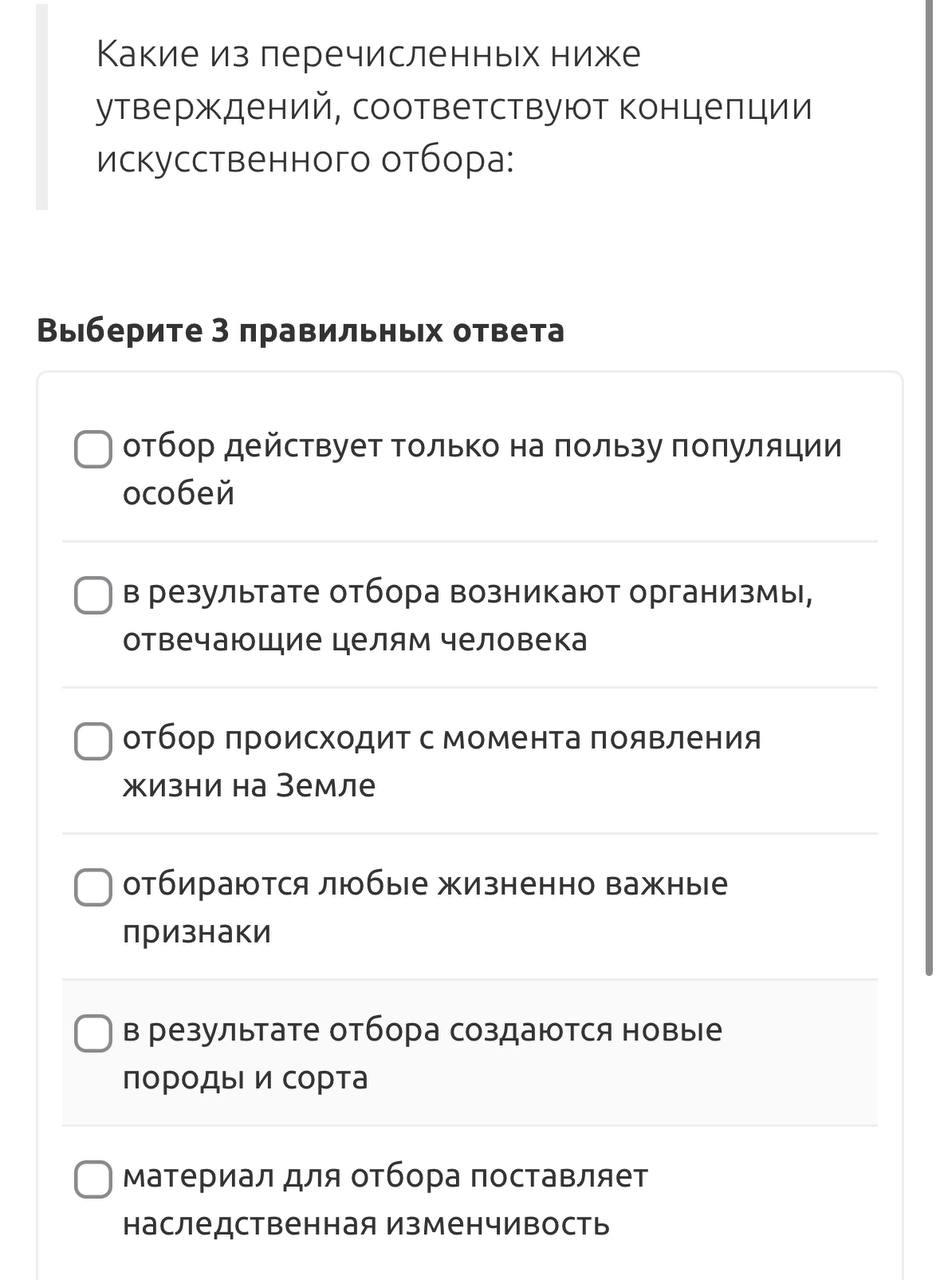Viewport: 940px width, 1280px height.
Task: Toggle checkbox beside 'материал для отбора поставляет'
Action: coord(93,1180)
